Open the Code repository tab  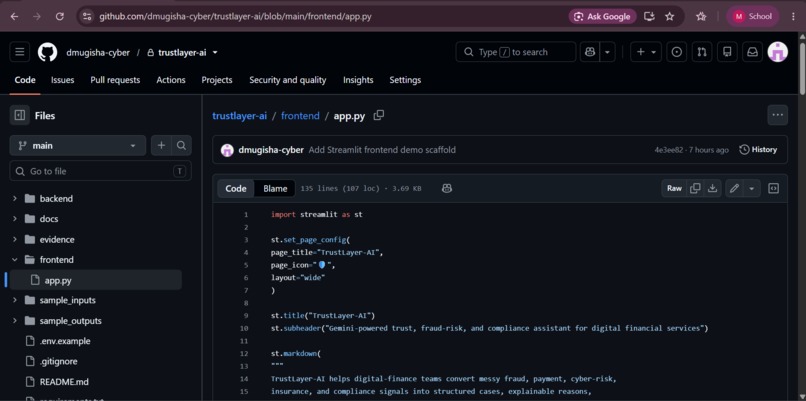25,80
